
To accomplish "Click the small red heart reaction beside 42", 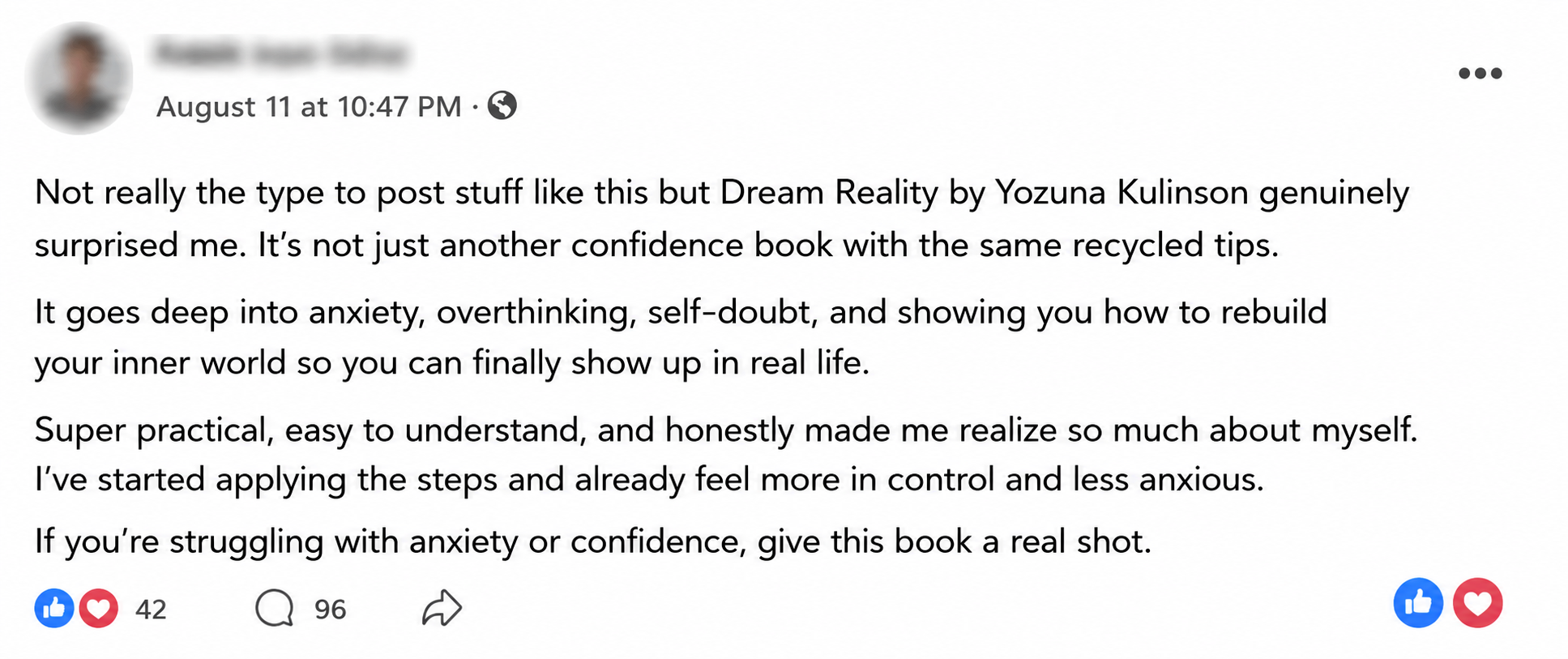I will [x=98, y=608].
